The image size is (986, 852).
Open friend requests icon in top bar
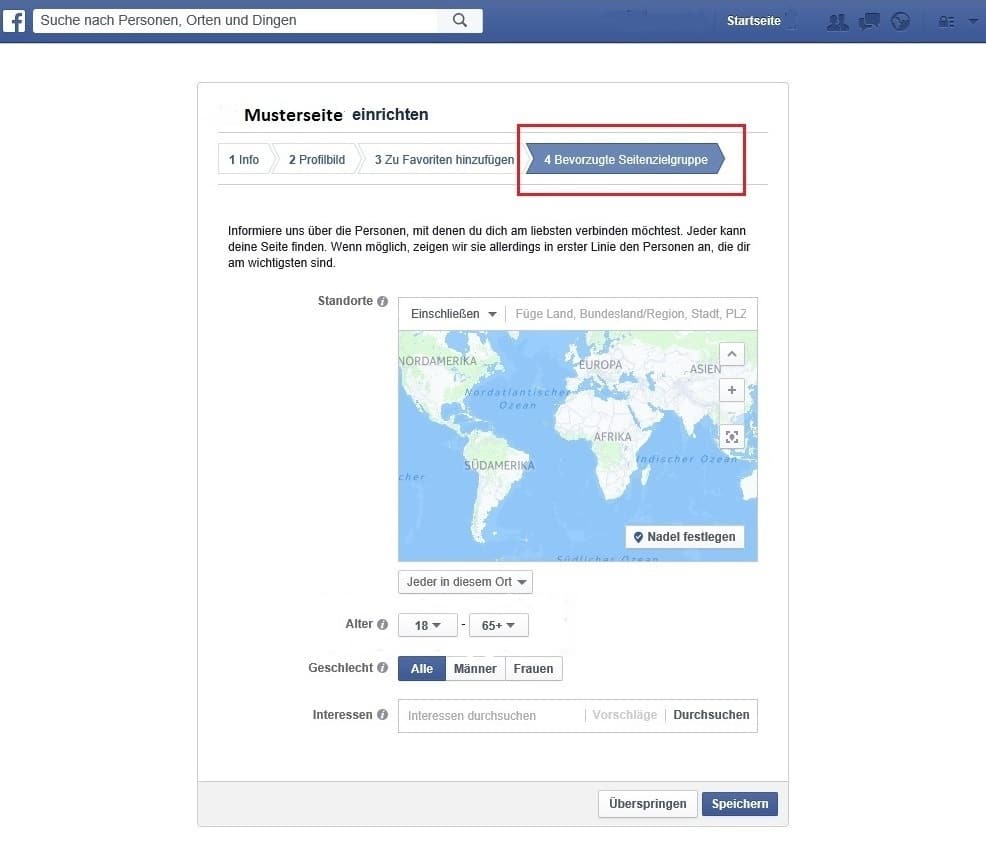(837, 21)
